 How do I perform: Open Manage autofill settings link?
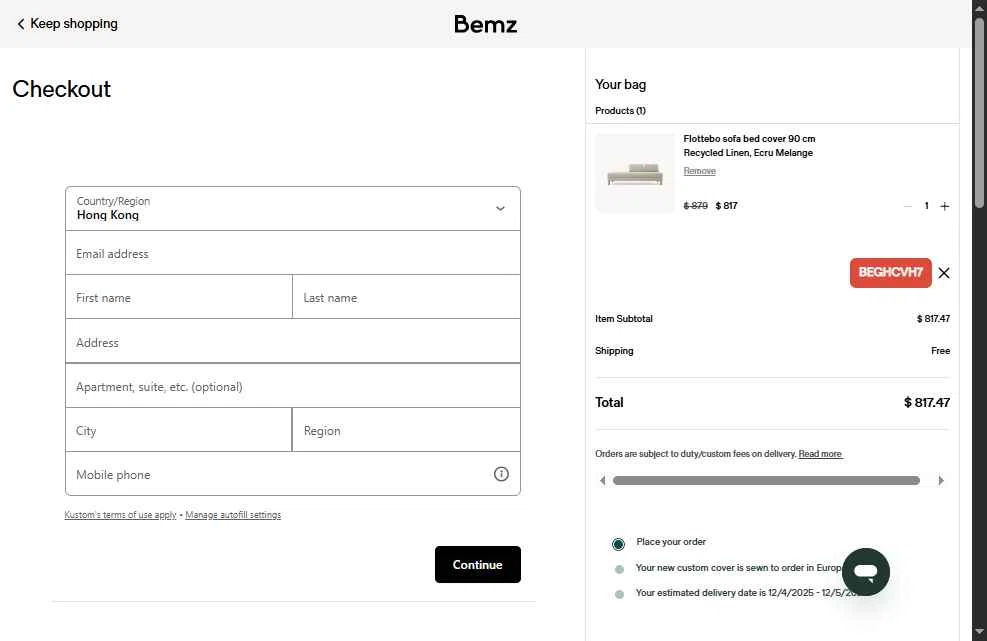(x=233, y=515)
